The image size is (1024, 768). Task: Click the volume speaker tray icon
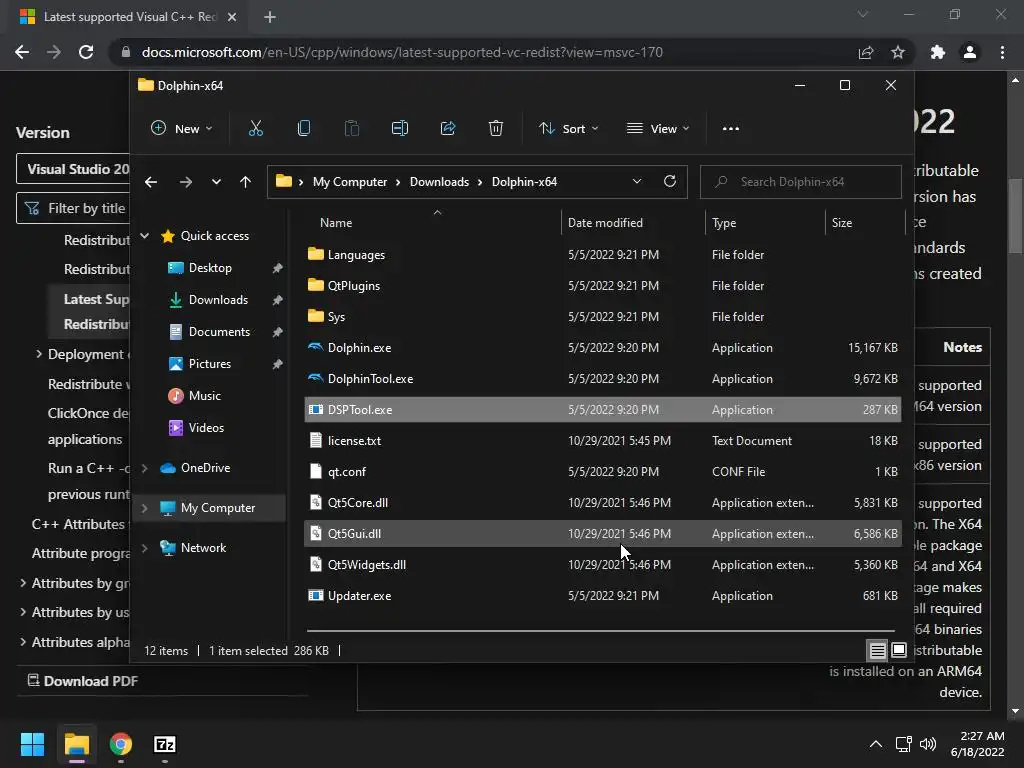(x=927, y=744)
